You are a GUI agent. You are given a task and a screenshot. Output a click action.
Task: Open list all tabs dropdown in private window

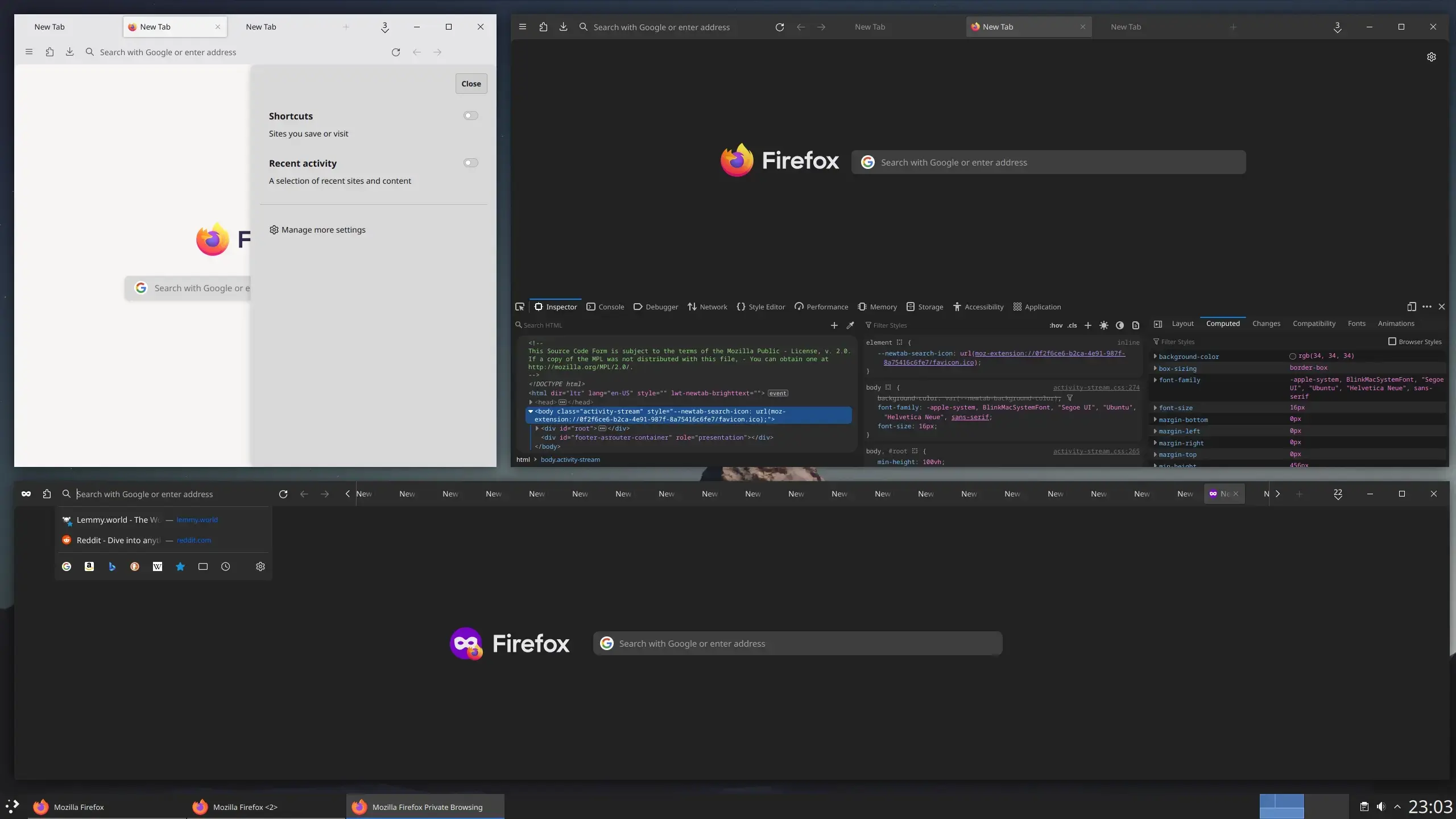[1338, 494]
